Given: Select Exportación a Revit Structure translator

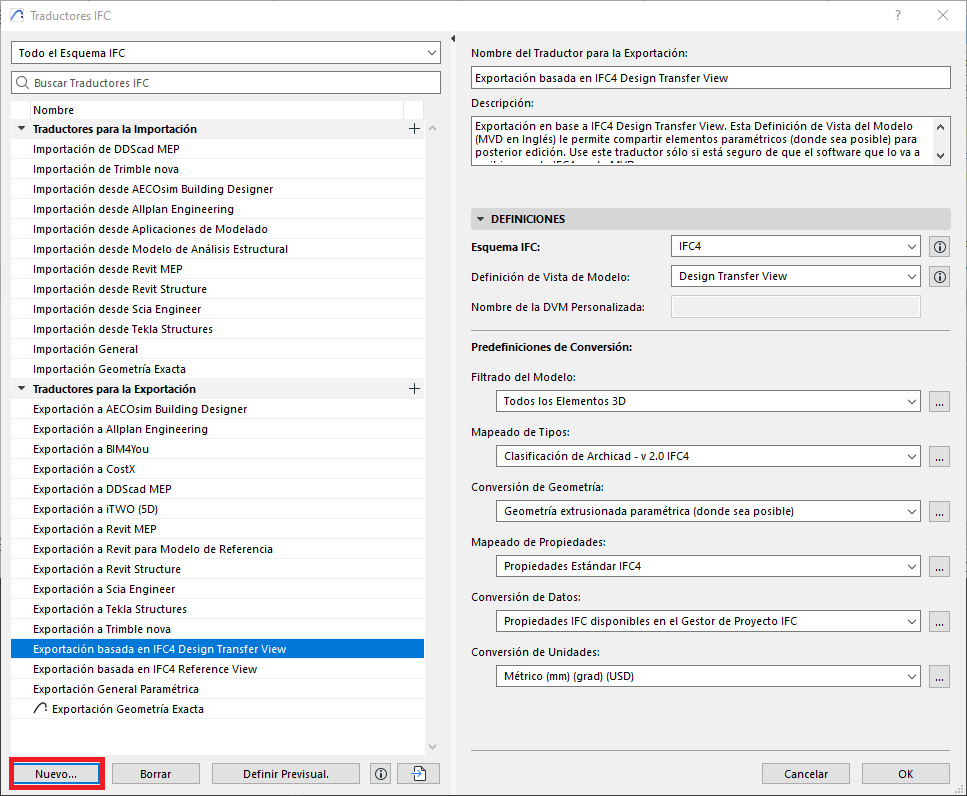Looking at the screenshot, I should coord(107,569).
